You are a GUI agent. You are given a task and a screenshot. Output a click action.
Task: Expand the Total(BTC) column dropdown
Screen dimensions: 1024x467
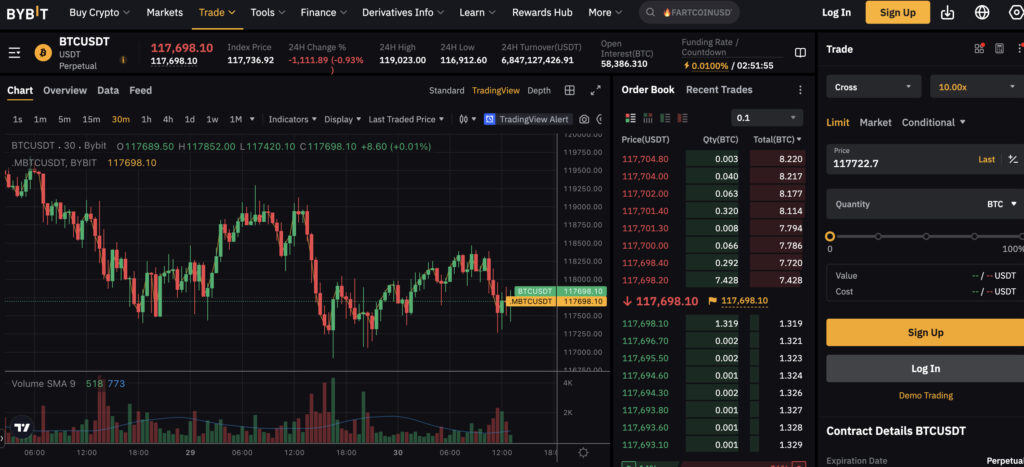(x=778, y=139)
